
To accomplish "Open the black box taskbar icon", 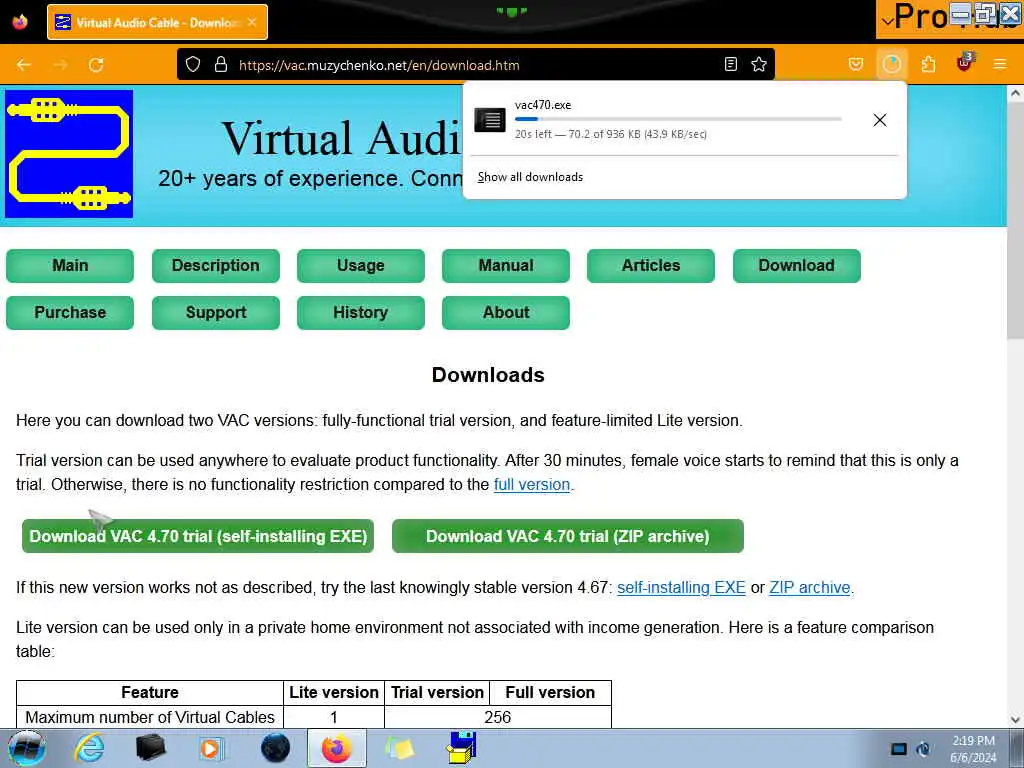I will tap(150, 748).
